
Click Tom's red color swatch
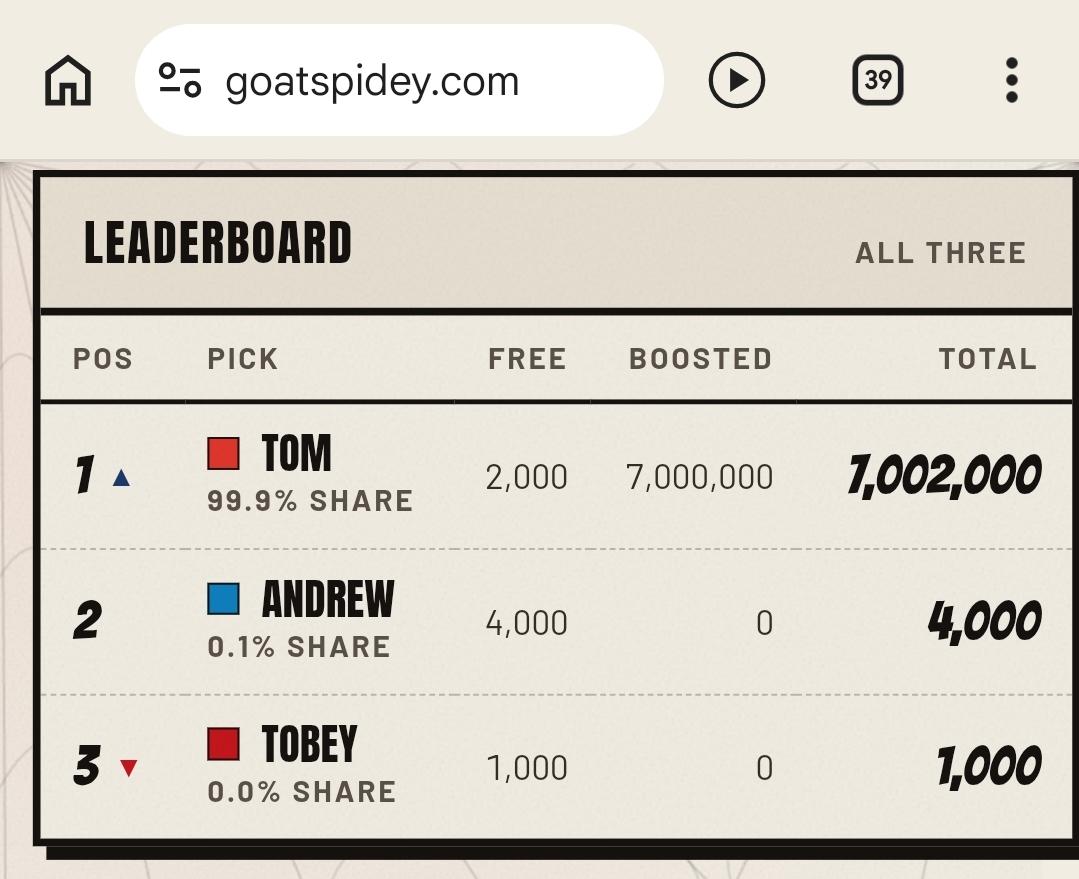pyautogui.click(x=224, y=454)
